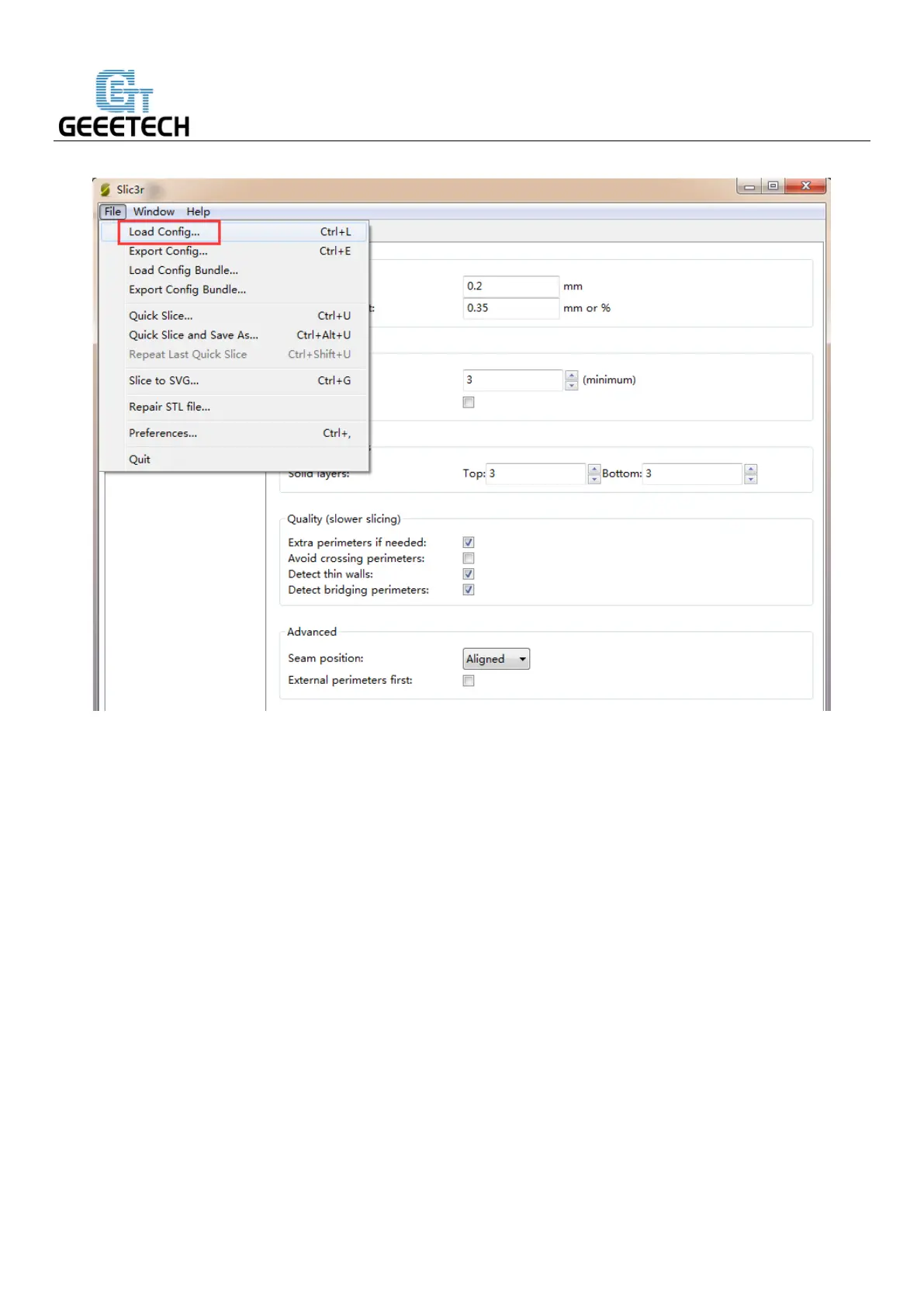Minimize the Slic3r window
The width and height of the screenshot is (924, 1307).
click(749, 186)
